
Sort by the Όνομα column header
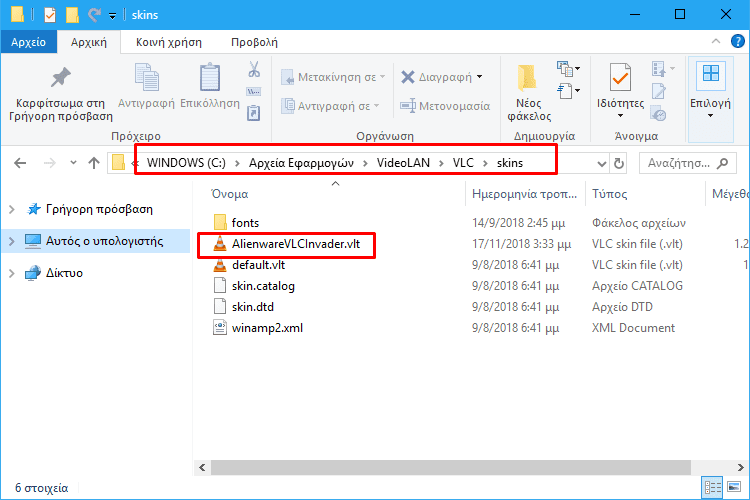pyautogui.click(x=230, y=194)
